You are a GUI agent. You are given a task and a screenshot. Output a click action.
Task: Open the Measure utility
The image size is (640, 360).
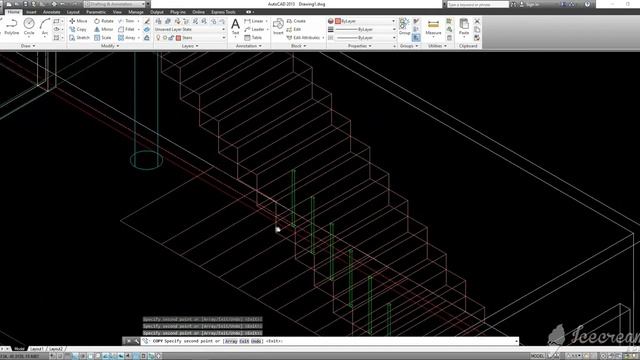point(433,27)
